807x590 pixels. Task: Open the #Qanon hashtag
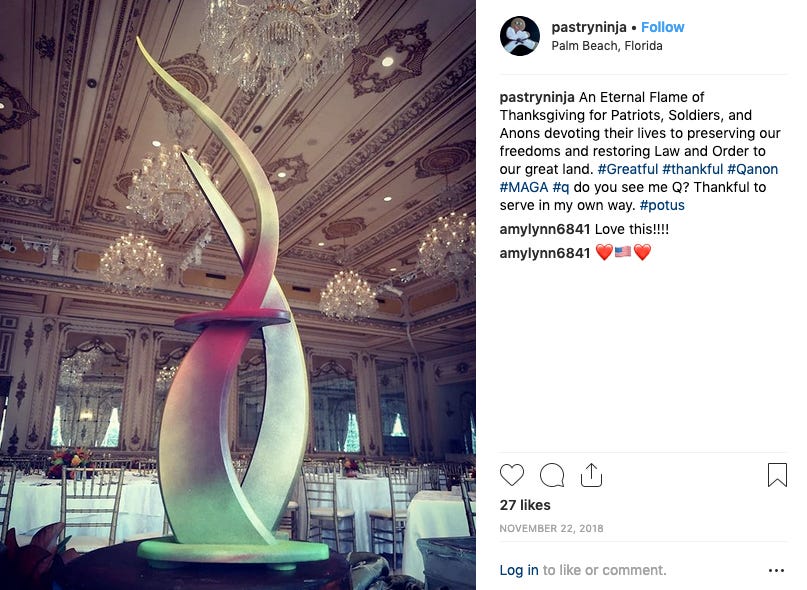(752, 169)
